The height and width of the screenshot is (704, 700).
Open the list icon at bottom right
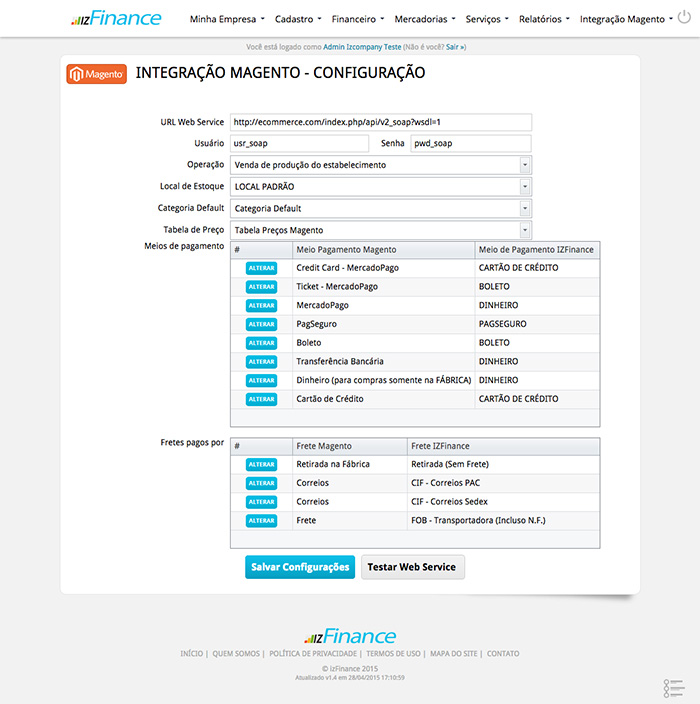click(674, 688)
